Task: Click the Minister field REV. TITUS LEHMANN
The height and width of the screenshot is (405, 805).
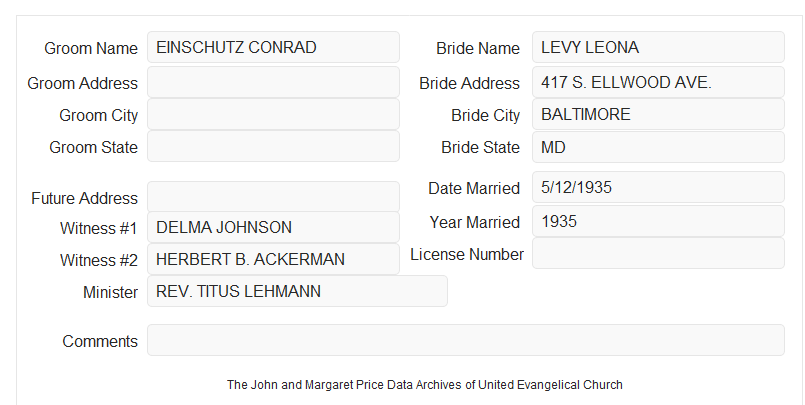Action: pyautogui.click(x=297, y=291)
